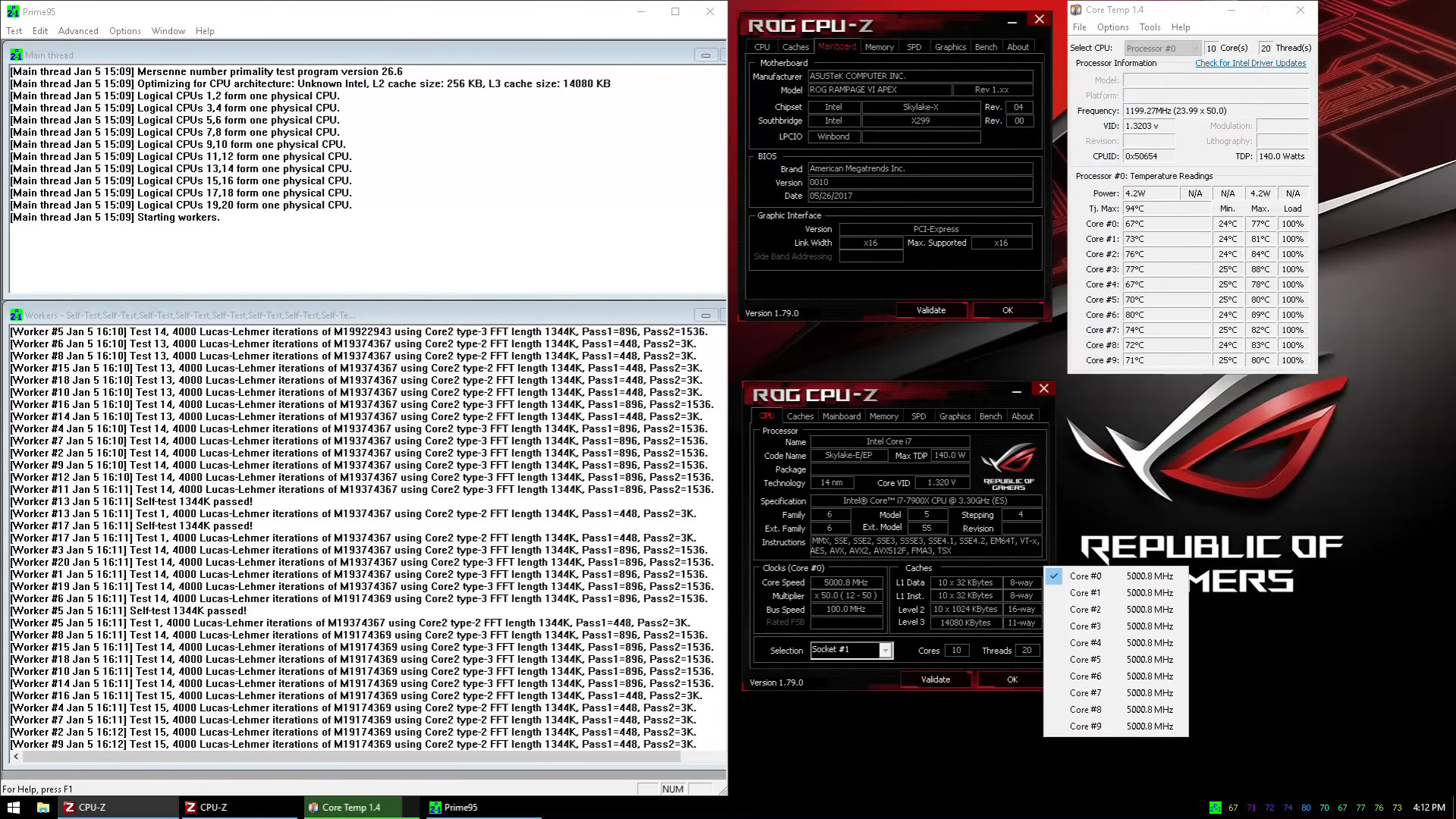This screenshot has height=819, width=1456.
Task: Click the Main thread window icon
Action: click(x=16, y=55)
